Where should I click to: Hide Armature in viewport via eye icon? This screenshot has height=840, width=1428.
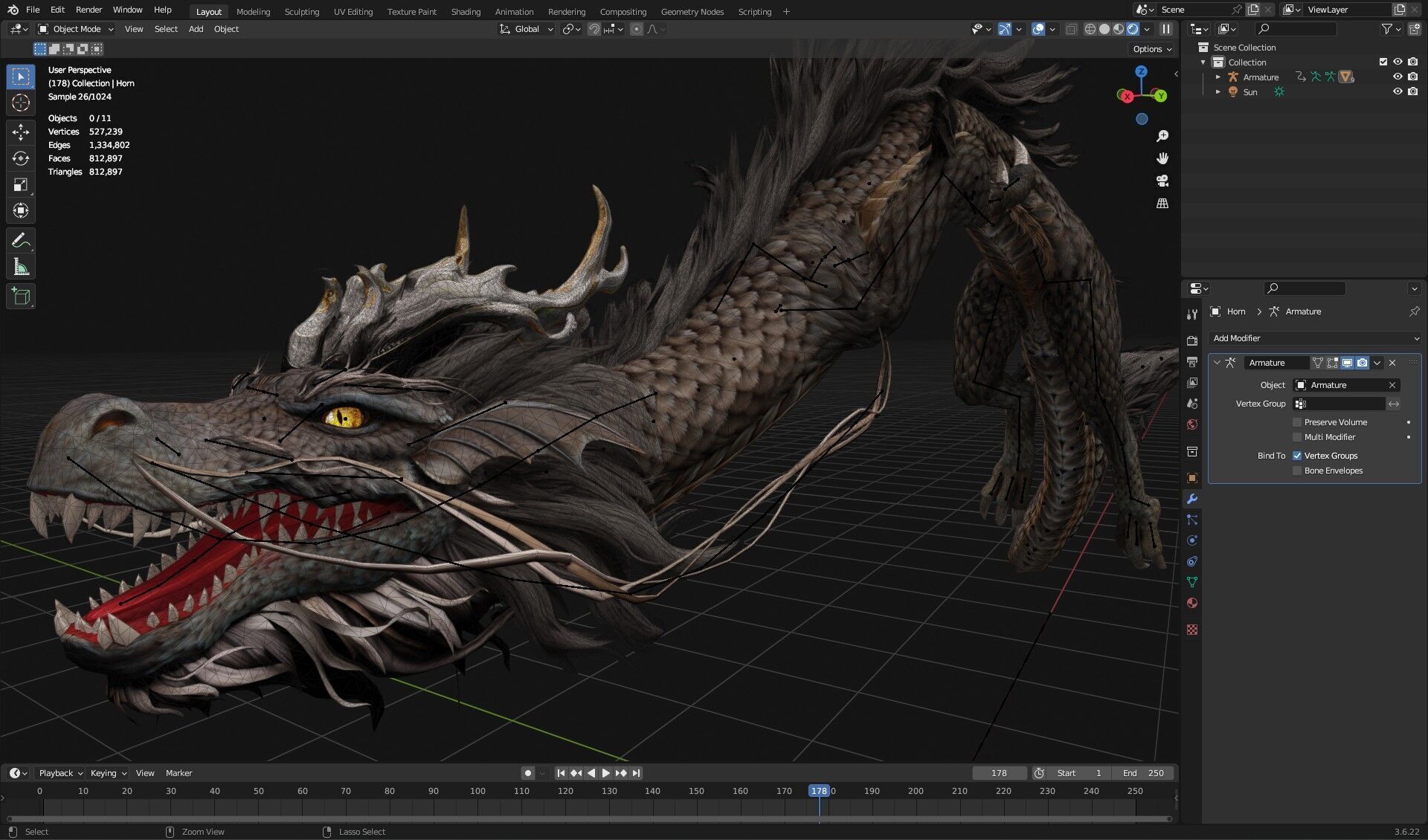1398,77
